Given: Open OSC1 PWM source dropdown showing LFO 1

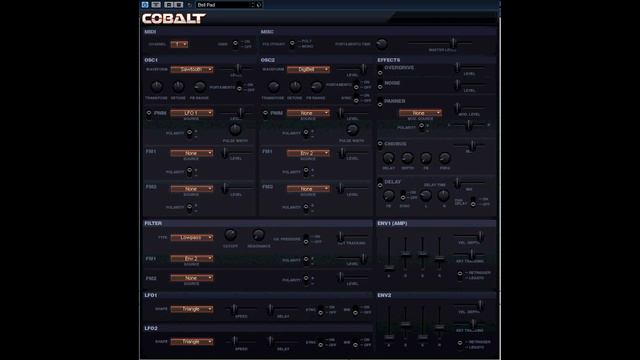Looking at the screenshot, I should pyautogui.click(x=192, y=113).
